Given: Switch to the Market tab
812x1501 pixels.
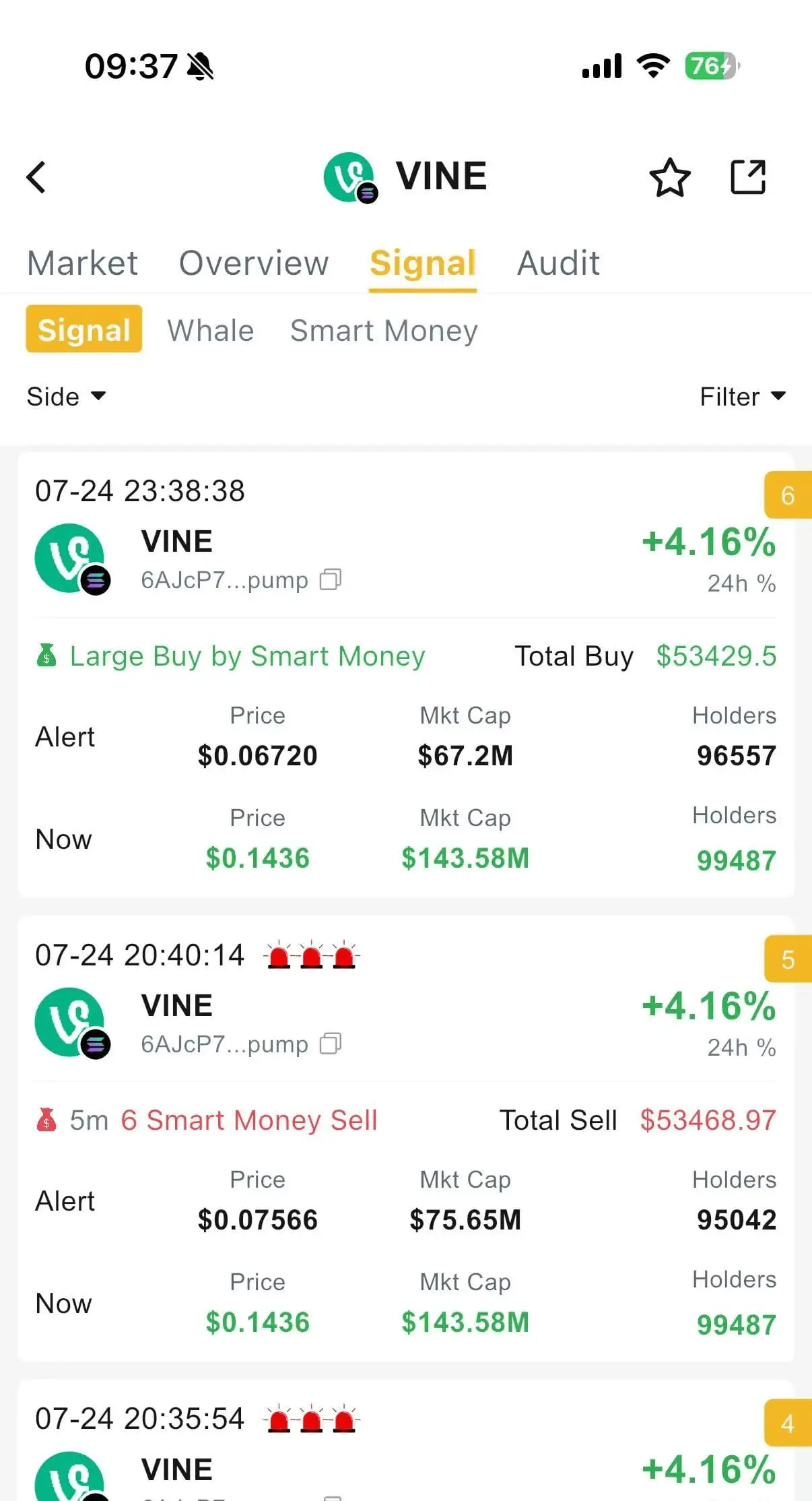Looking at the screenshot, I should pos(82,263).
